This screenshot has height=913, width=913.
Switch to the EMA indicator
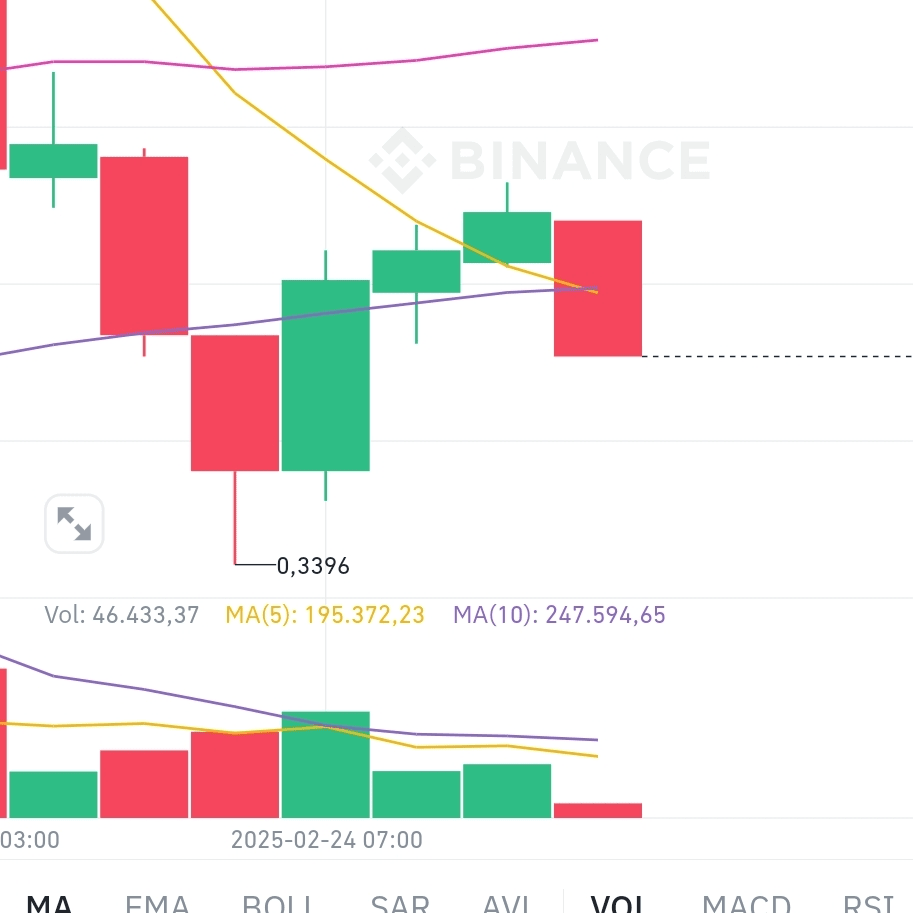coord(157,903)
